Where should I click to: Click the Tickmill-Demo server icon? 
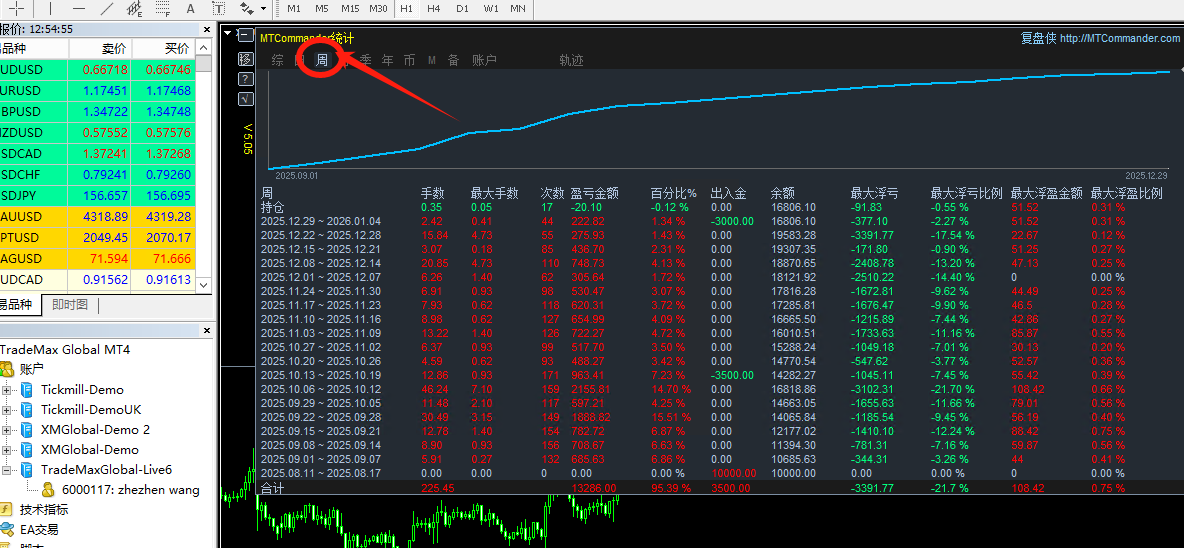pyautogui.click(x=27, y=390)
